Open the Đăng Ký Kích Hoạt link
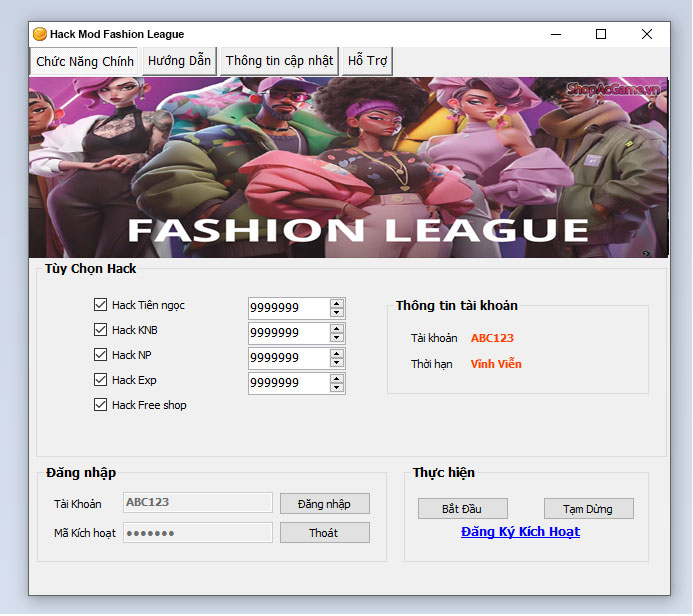The image size is (693, 616). (x=520, y=532)
